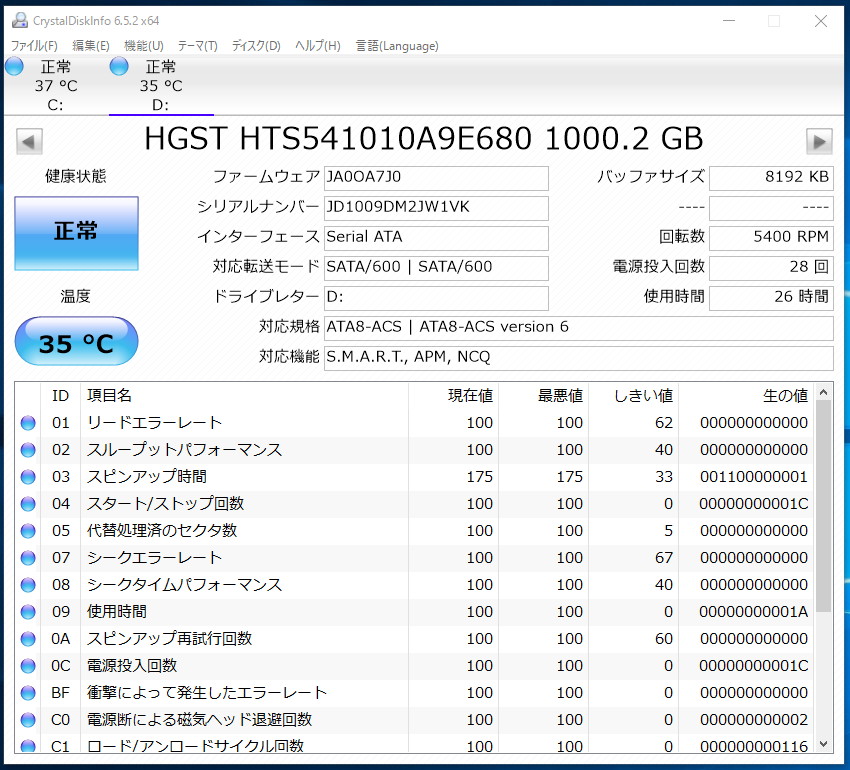This screenshot has width=850, height=770.
Task: Select the 電源断による磁気ヘッド退避回数 attribute name
Action: (199, 720)
